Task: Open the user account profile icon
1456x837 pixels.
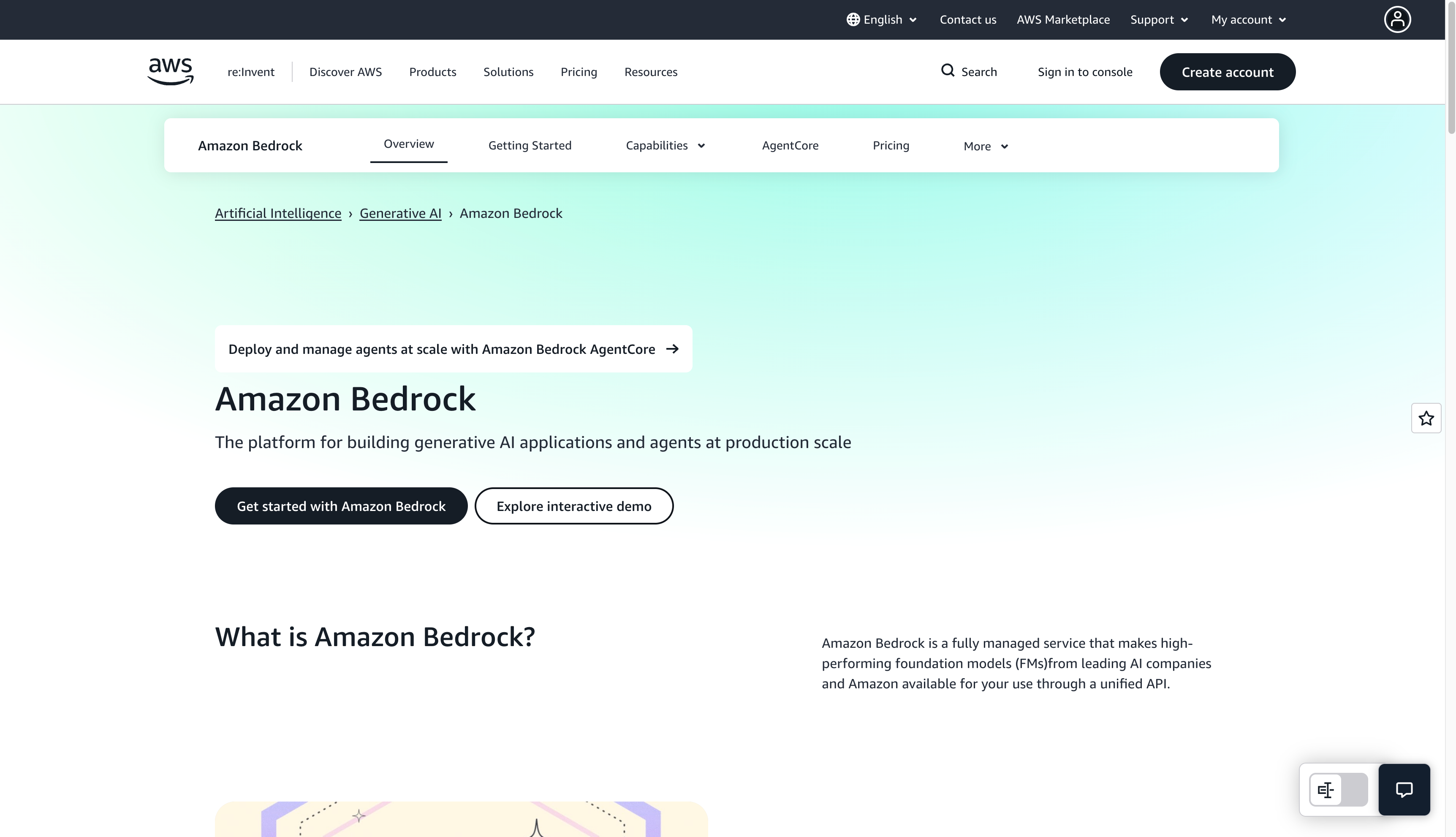Action: tap(1397, 19)
